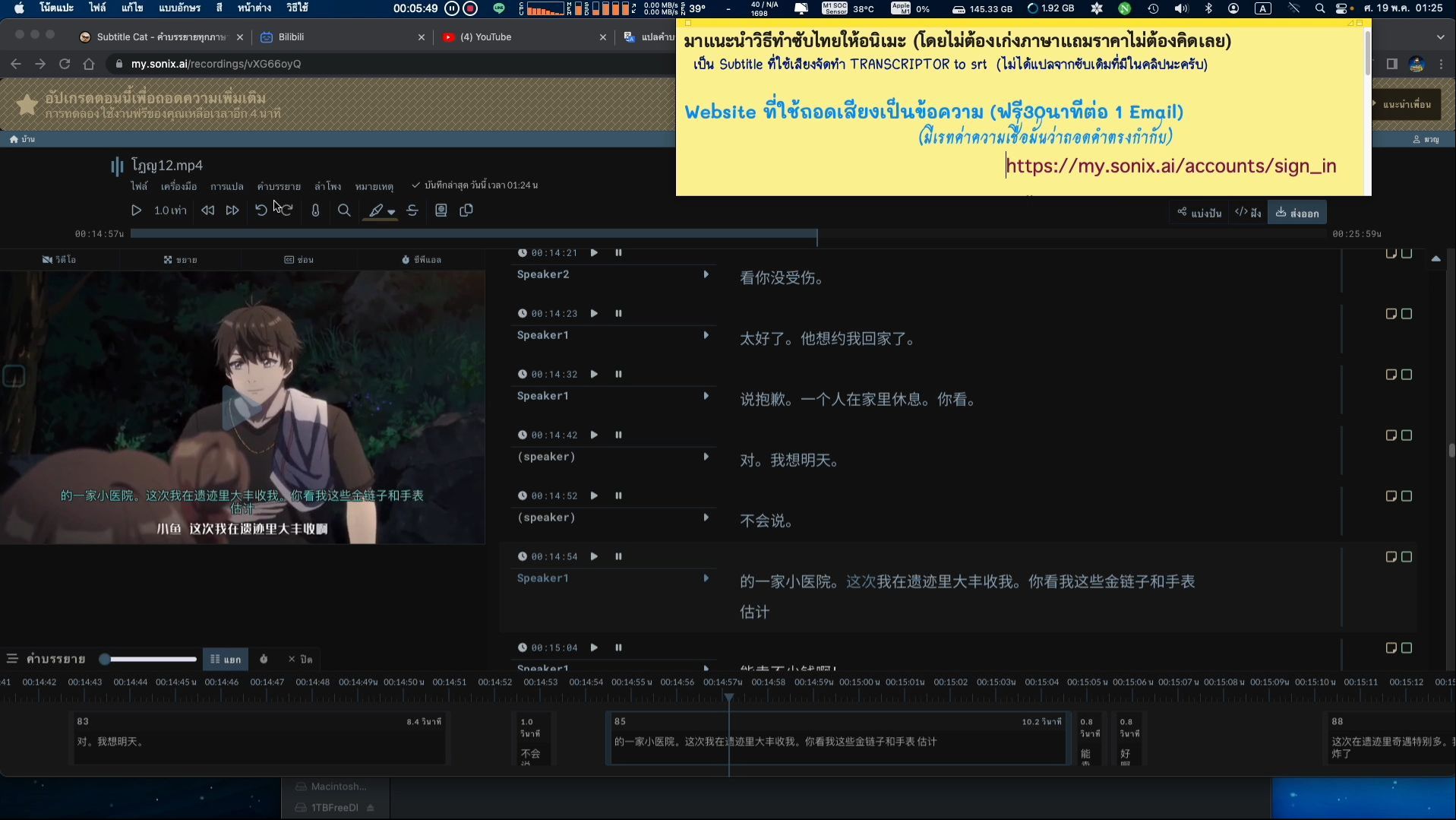This screenshot has height=820, width=1456.
Task: Toggle the ชีพีแอล video option
Action: [x=422, y=260]
